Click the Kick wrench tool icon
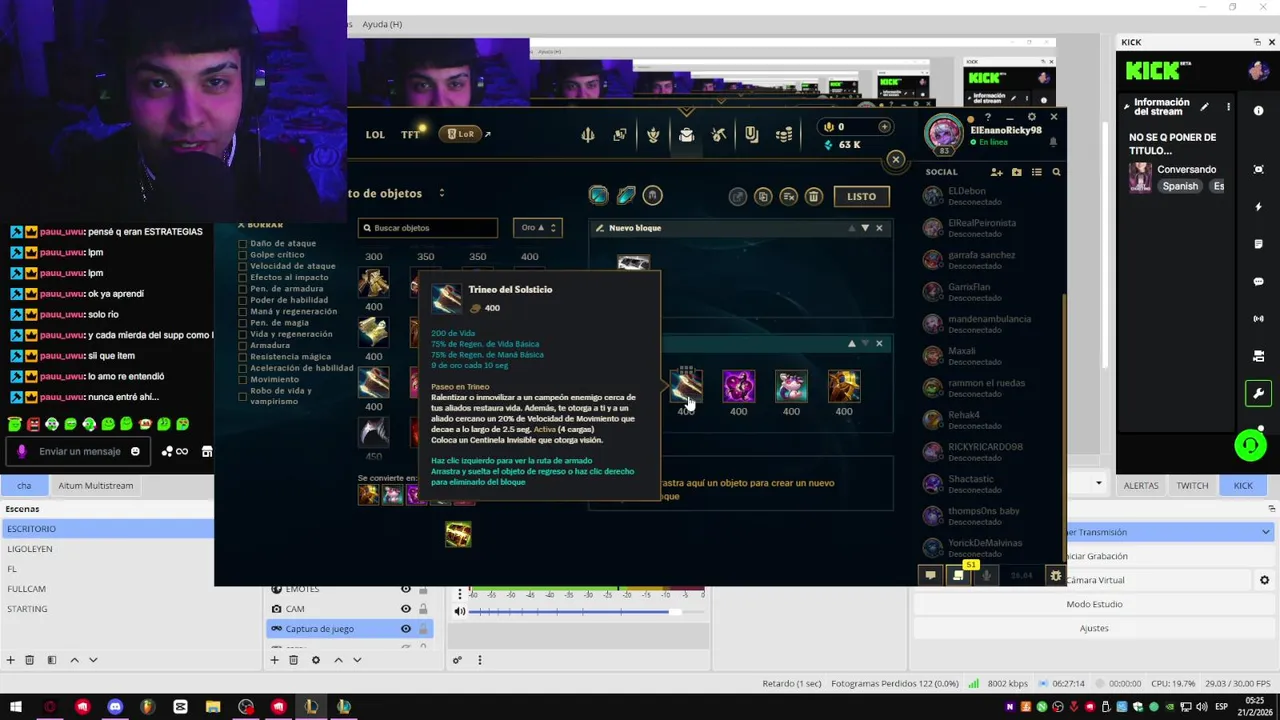Viewport: 1280px width, 720px height. [1258, 393]
